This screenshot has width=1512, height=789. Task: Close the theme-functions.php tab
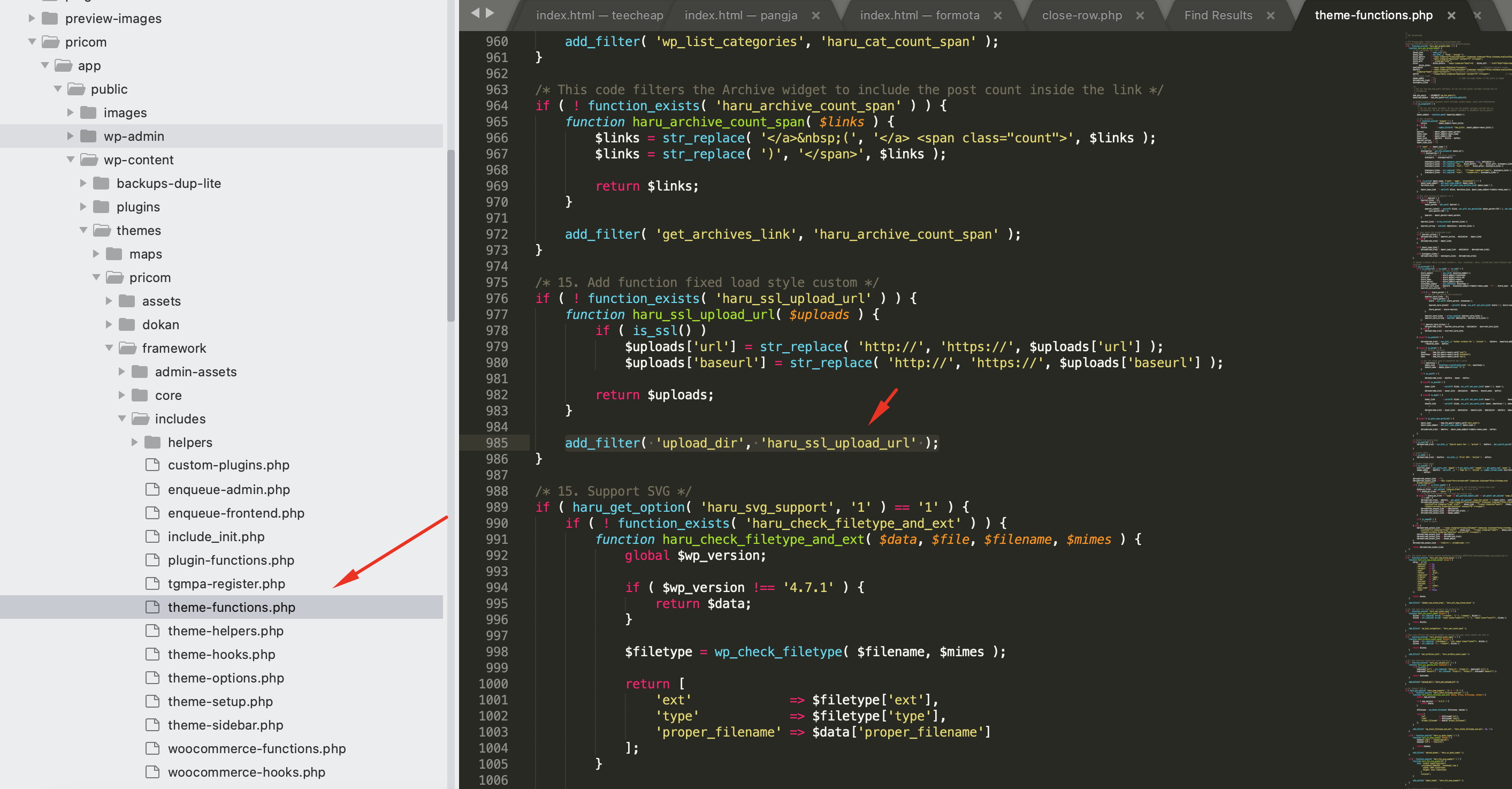tap(1452, 16)
